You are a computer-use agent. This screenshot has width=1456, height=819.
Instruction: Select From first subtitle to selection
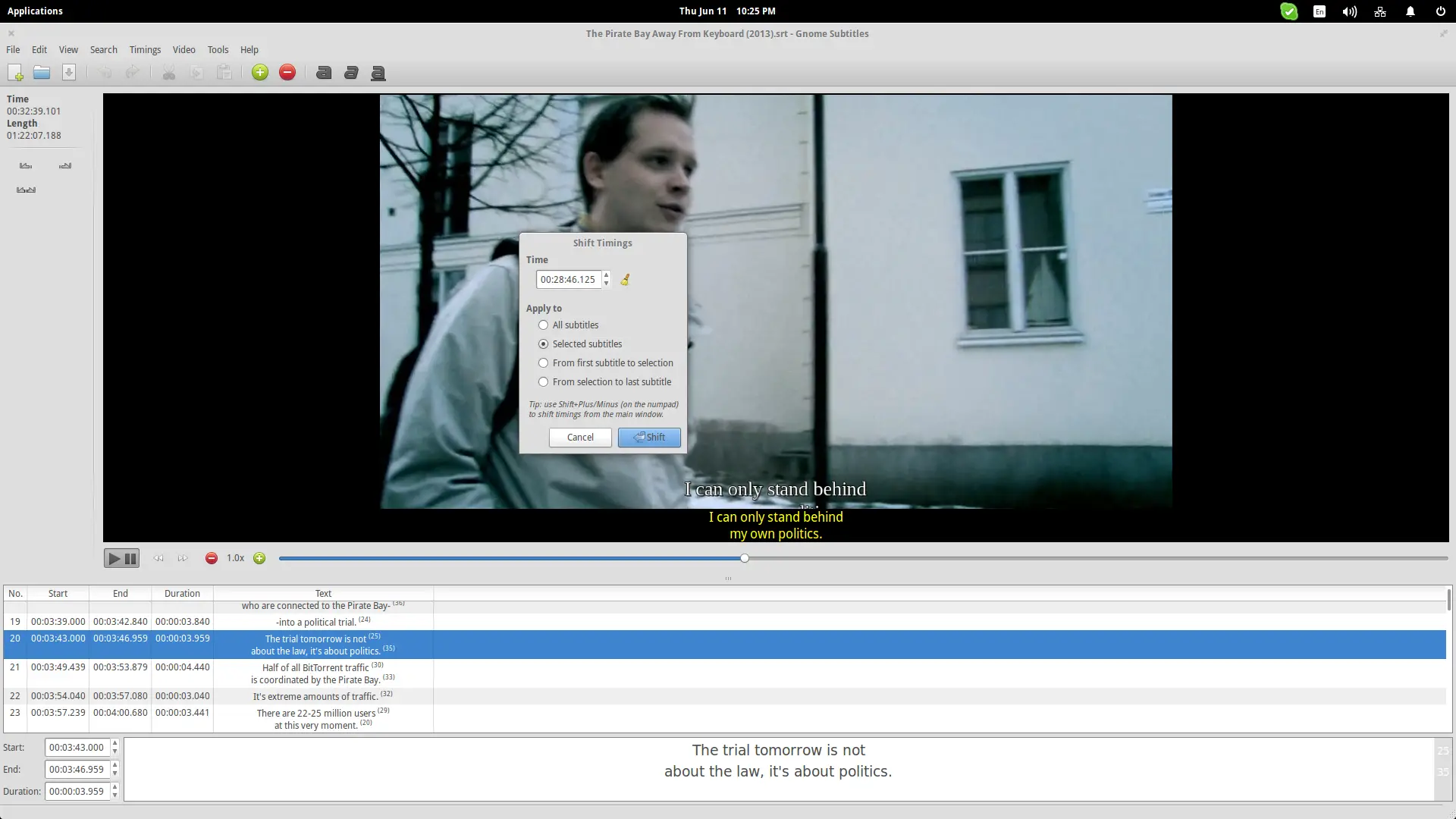coord(606,363)
